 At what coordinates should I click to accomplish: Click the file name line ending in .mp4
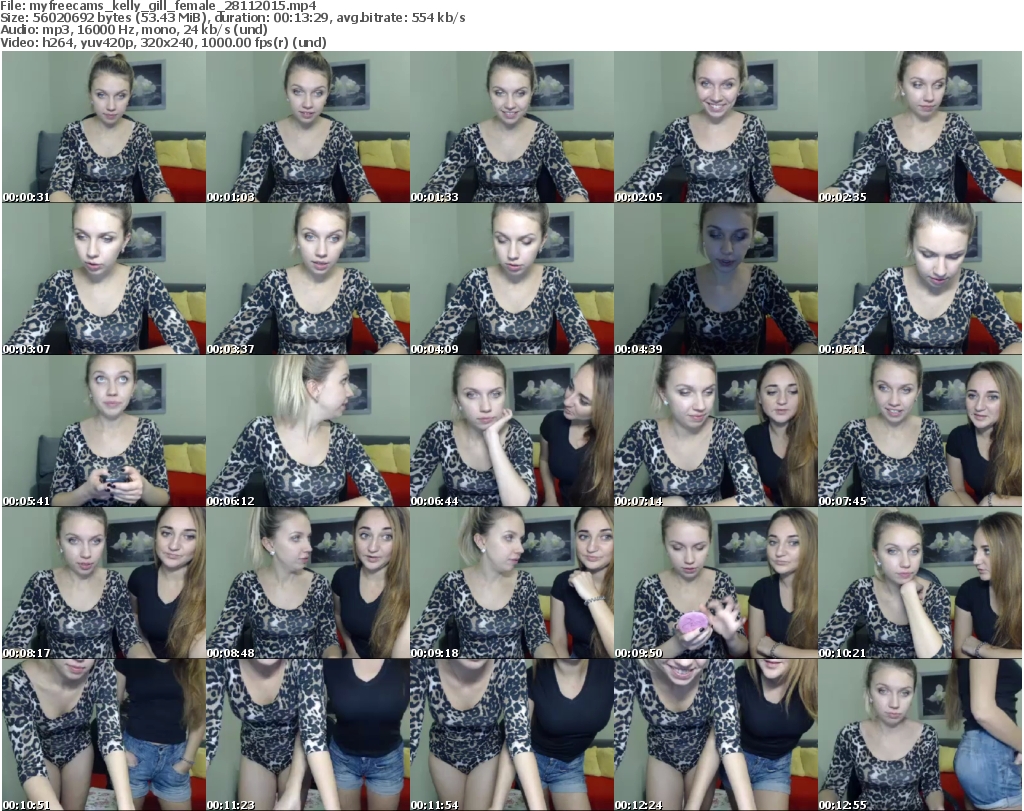[x=159, y=6]
